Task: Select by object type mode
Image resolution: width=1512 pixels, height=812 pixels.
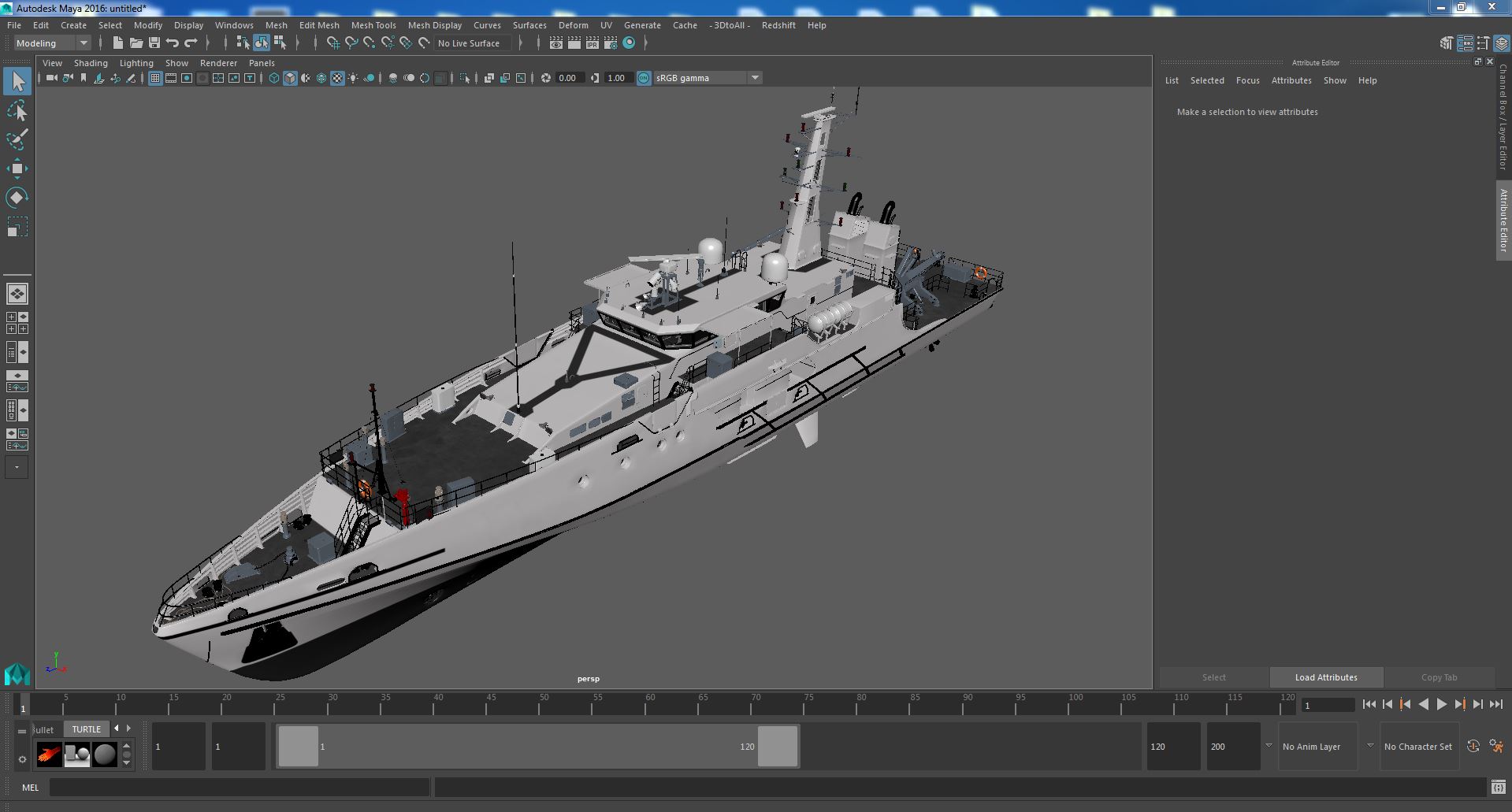Action: coord(262,43)
